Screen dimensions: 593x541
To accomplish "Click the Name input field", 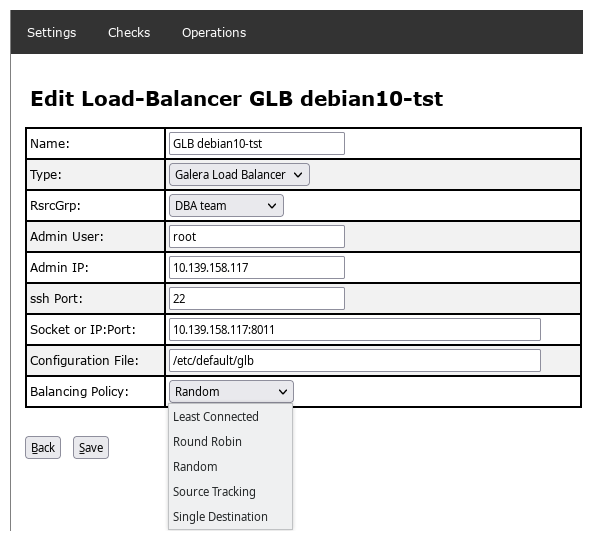I will tap(257, 144).
